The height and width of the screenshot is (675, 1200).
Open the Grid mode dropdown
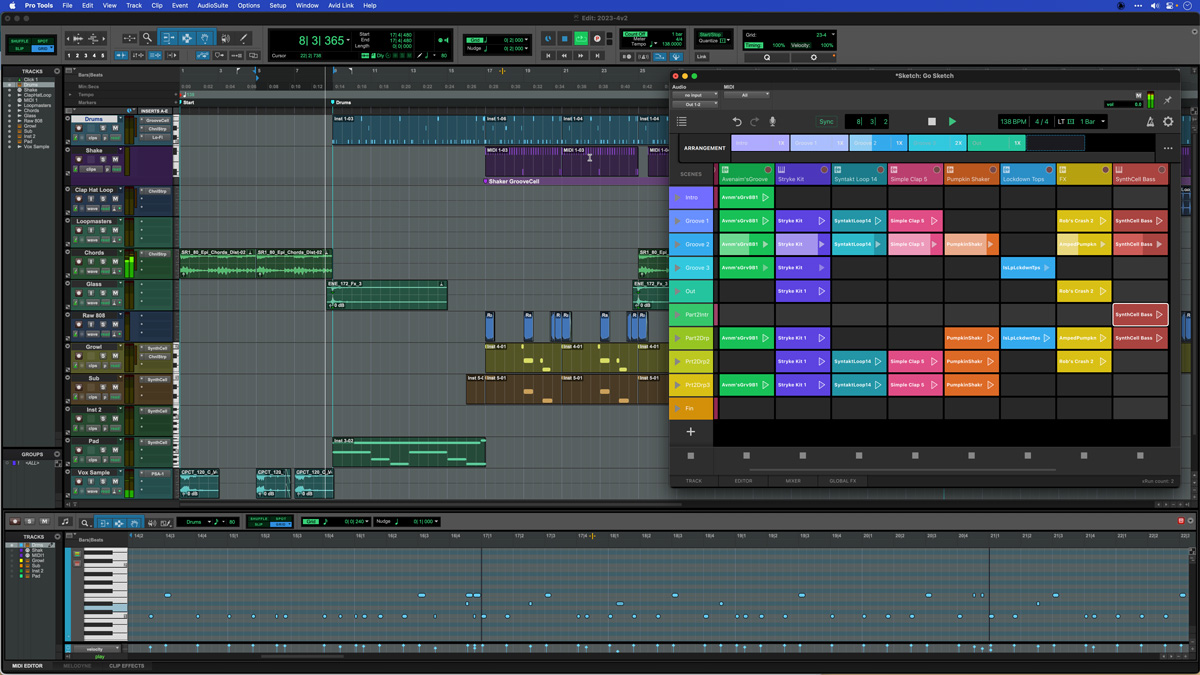(x=833, y=34)
